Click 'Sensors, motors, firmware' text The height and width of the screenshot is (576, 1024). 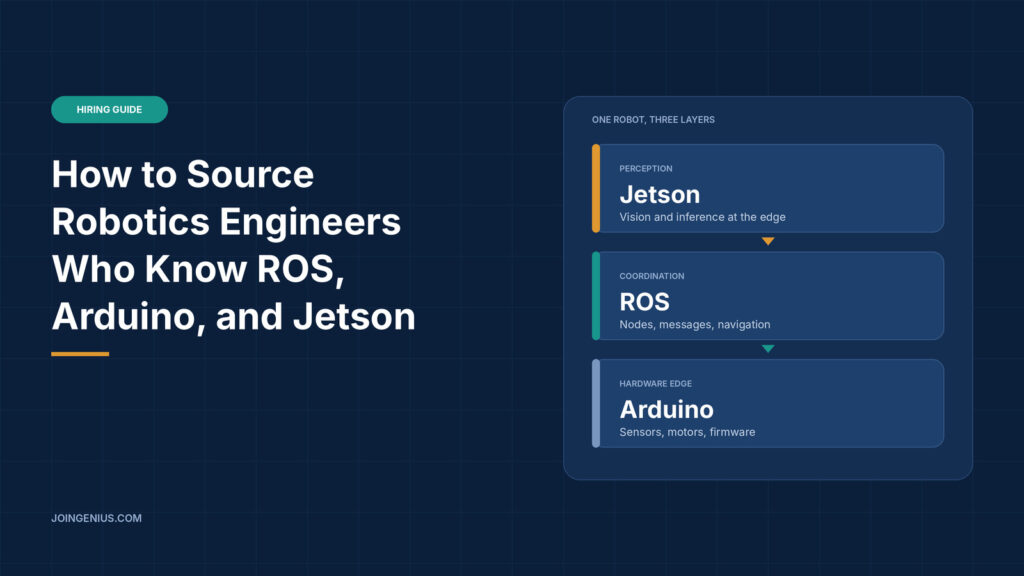(687, 432)
